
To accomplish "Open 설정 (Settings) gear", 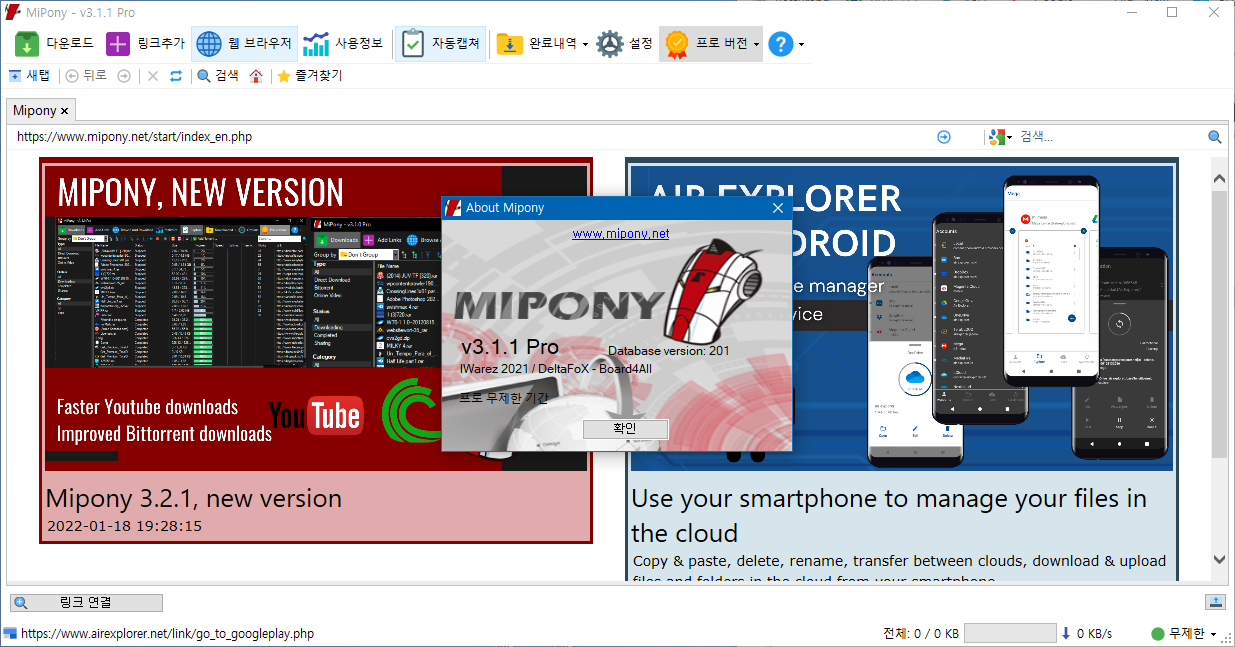I will 625,44.
